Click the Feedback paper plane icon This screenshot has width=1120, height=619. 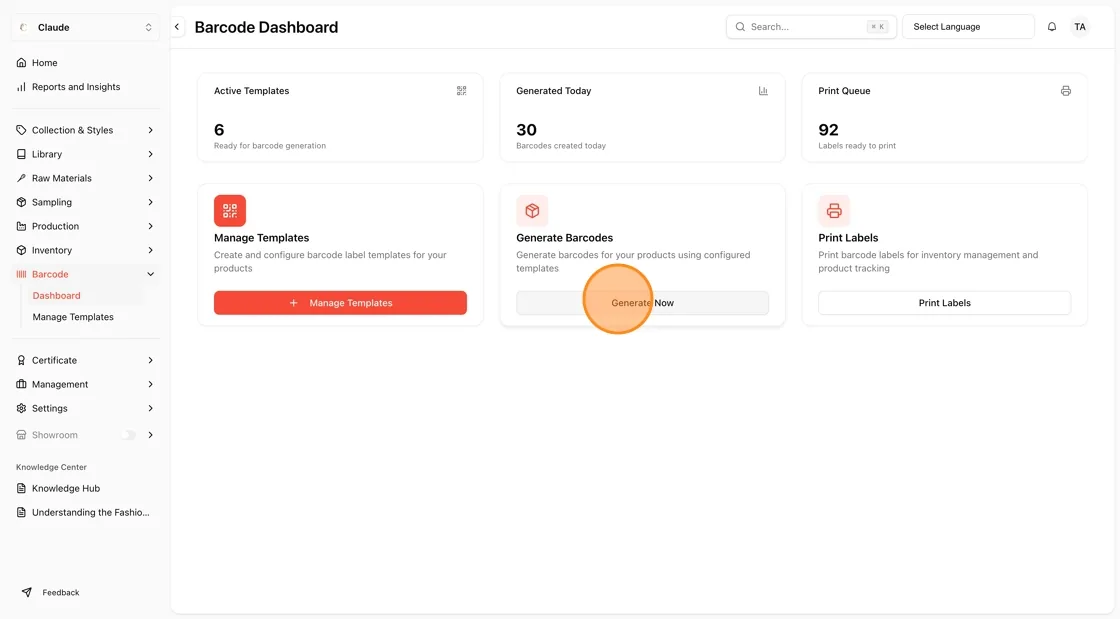coord(26,593)
